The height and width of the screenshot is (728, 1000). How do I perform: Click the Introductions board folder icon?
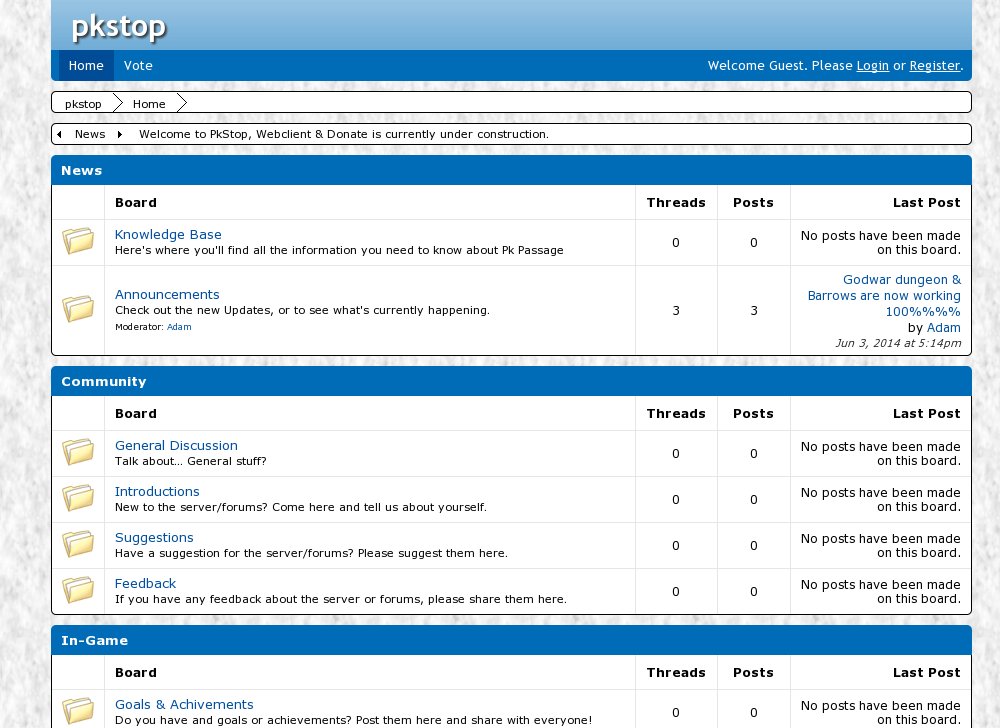click(78, 499)
